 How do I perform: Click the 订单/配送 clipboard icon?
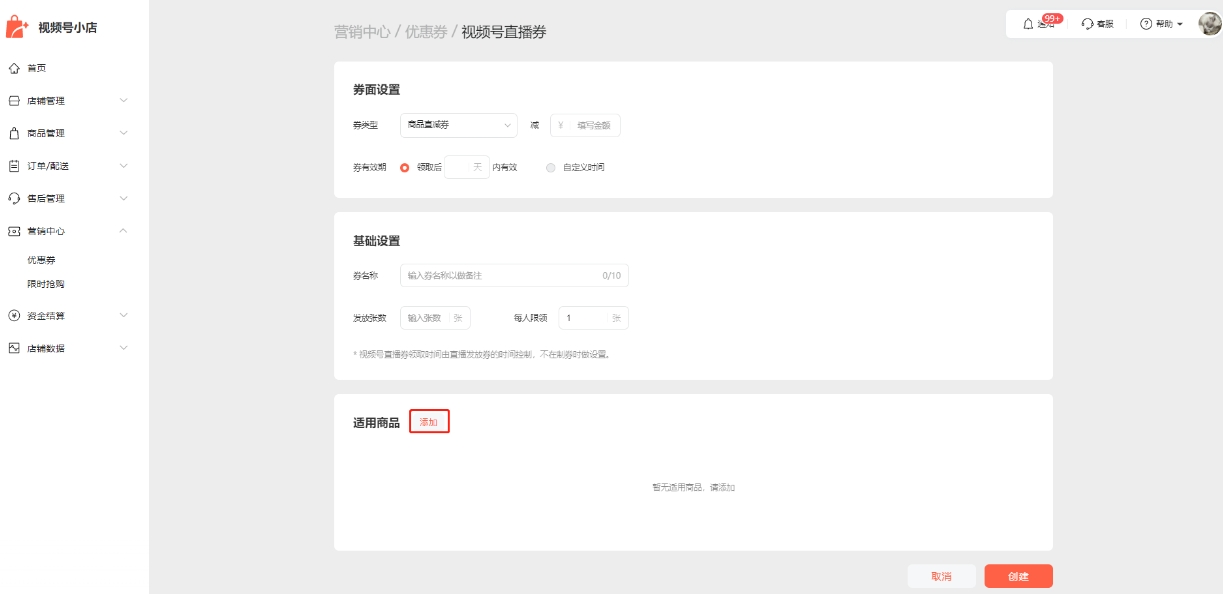pos(14,166)
